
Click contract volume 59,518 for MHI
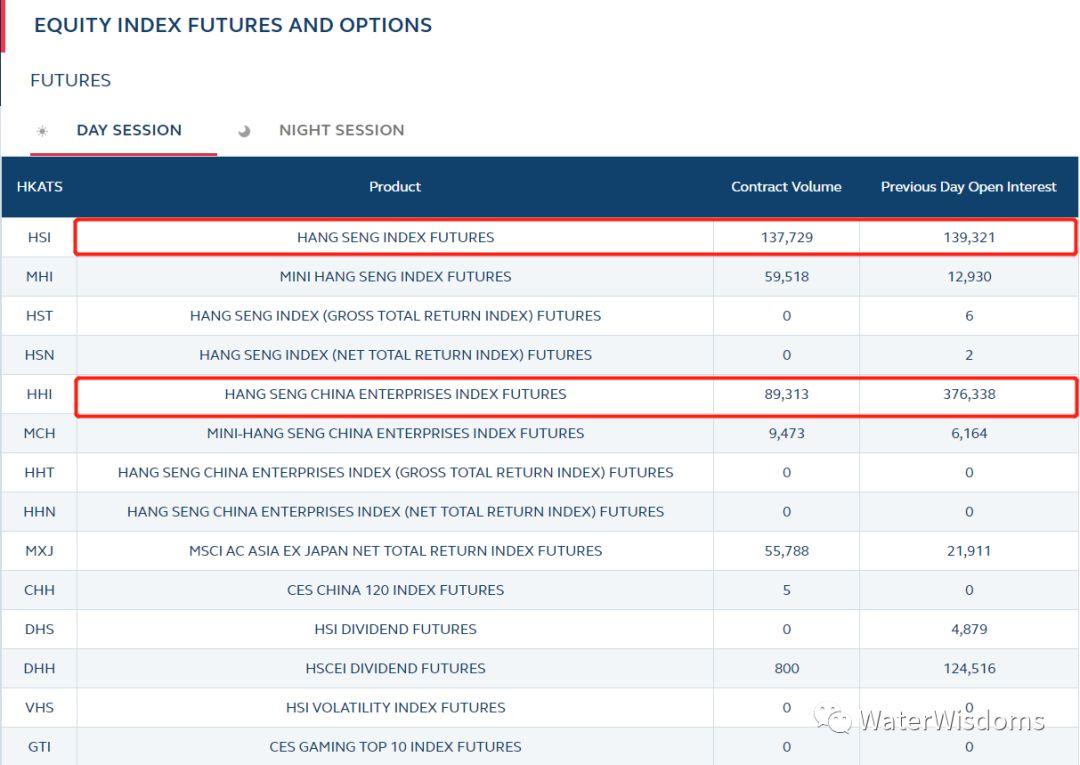787,277
